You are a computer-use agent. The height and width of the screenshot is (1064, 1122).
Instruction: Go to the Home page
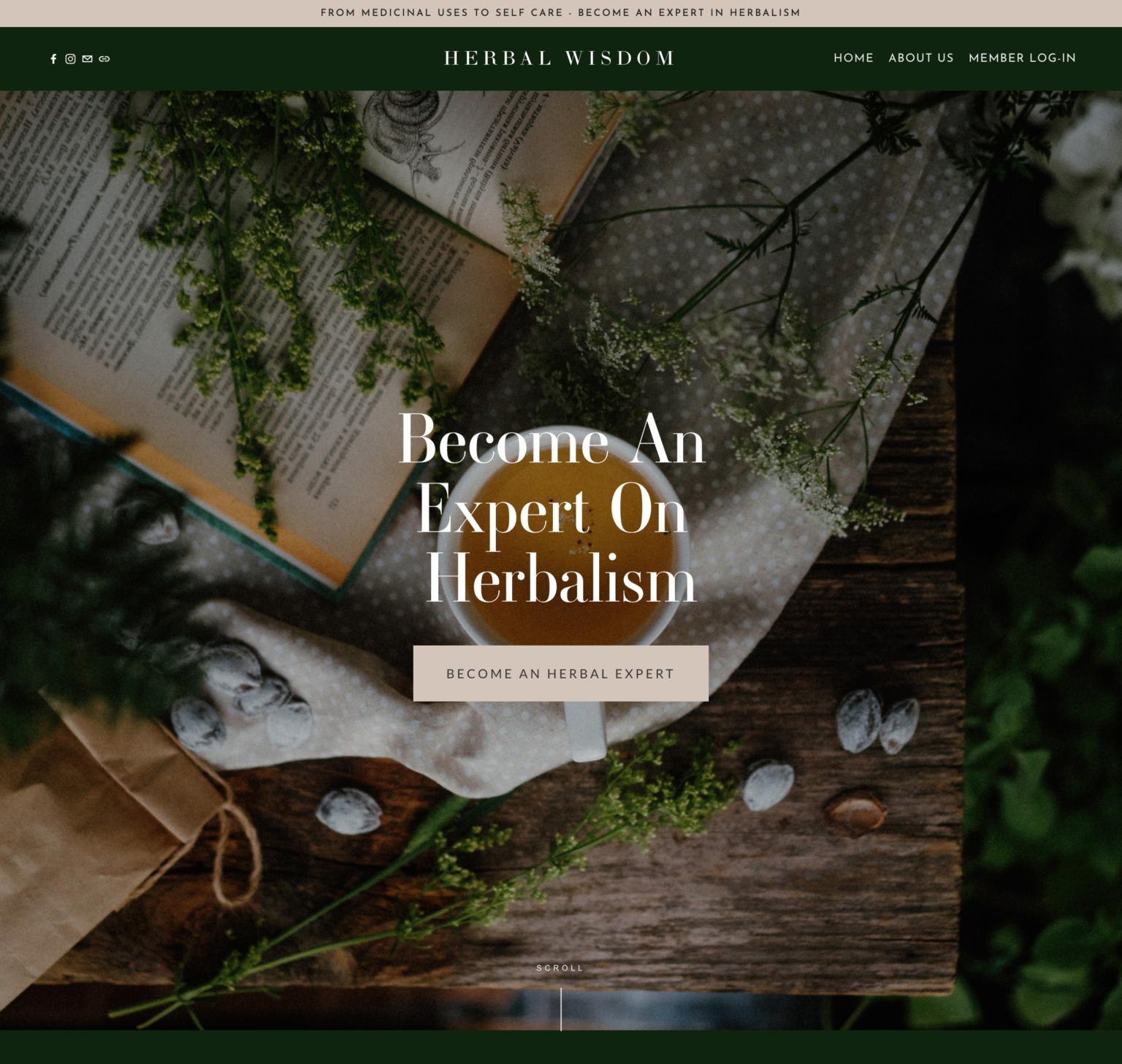tap(853, 58)
